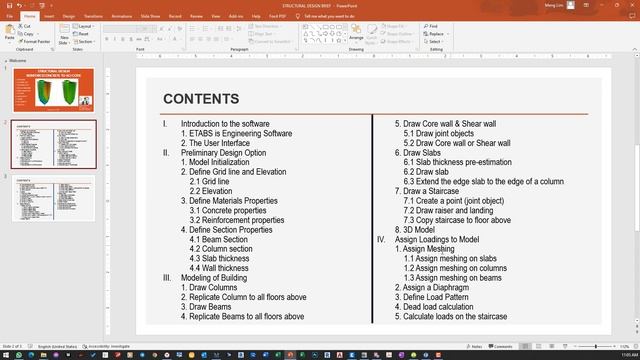Image resolution: width=640 pixels, height=360 pixels.
Task: Select slide 3 thumbnail
Action: 53,199
